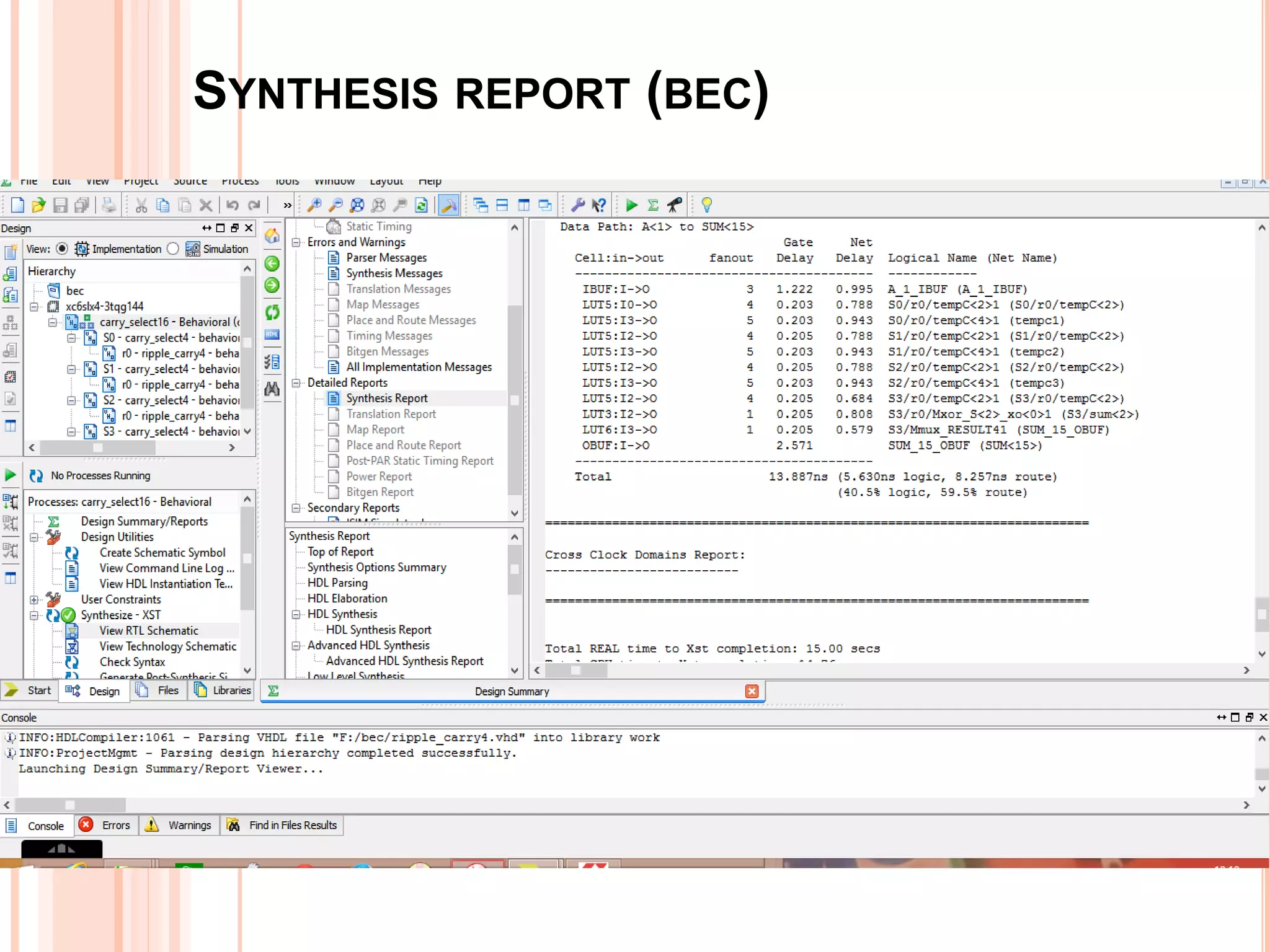Click the report vertical scrollbar thumb
1270x952 pixels.
coord(1262,614)
